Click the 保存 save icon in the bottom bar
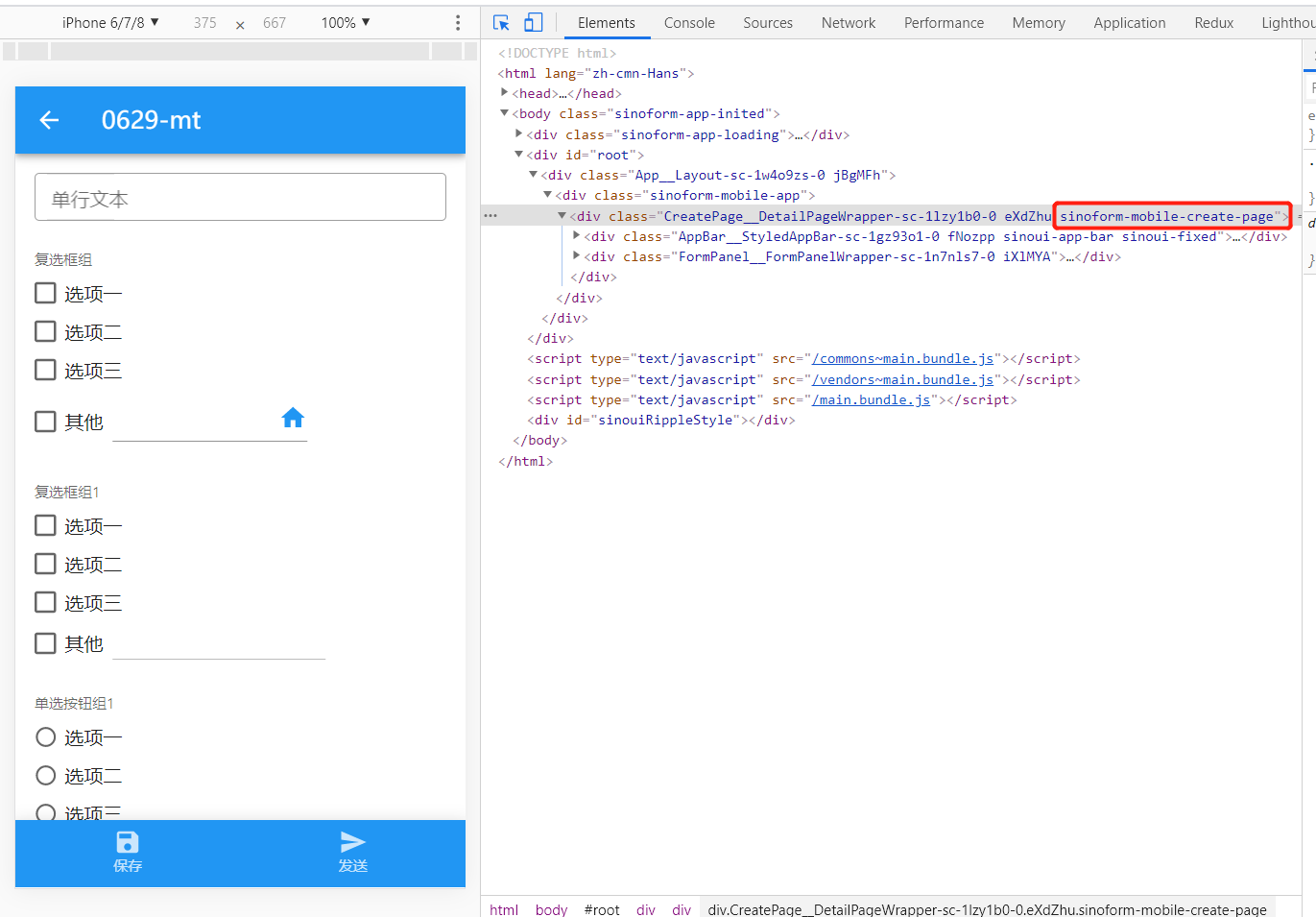Viewport: 1316px width, 917px height. pos(128,842)
